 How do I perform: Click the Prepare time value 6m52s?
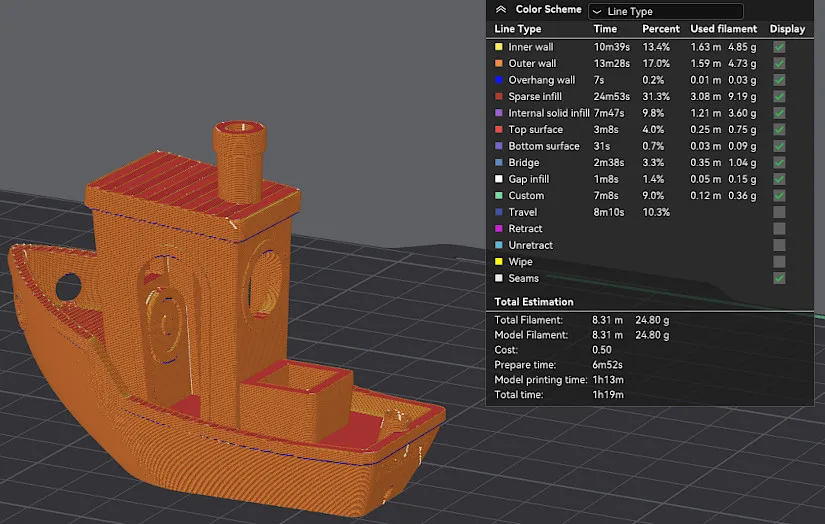607,365
